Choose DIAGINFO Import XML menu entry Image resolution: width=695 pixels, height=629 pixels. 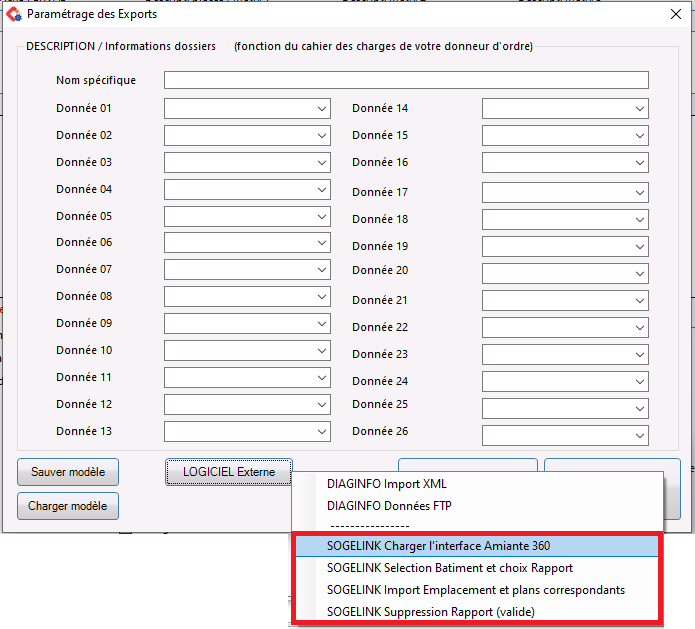[x=477, y=484]
